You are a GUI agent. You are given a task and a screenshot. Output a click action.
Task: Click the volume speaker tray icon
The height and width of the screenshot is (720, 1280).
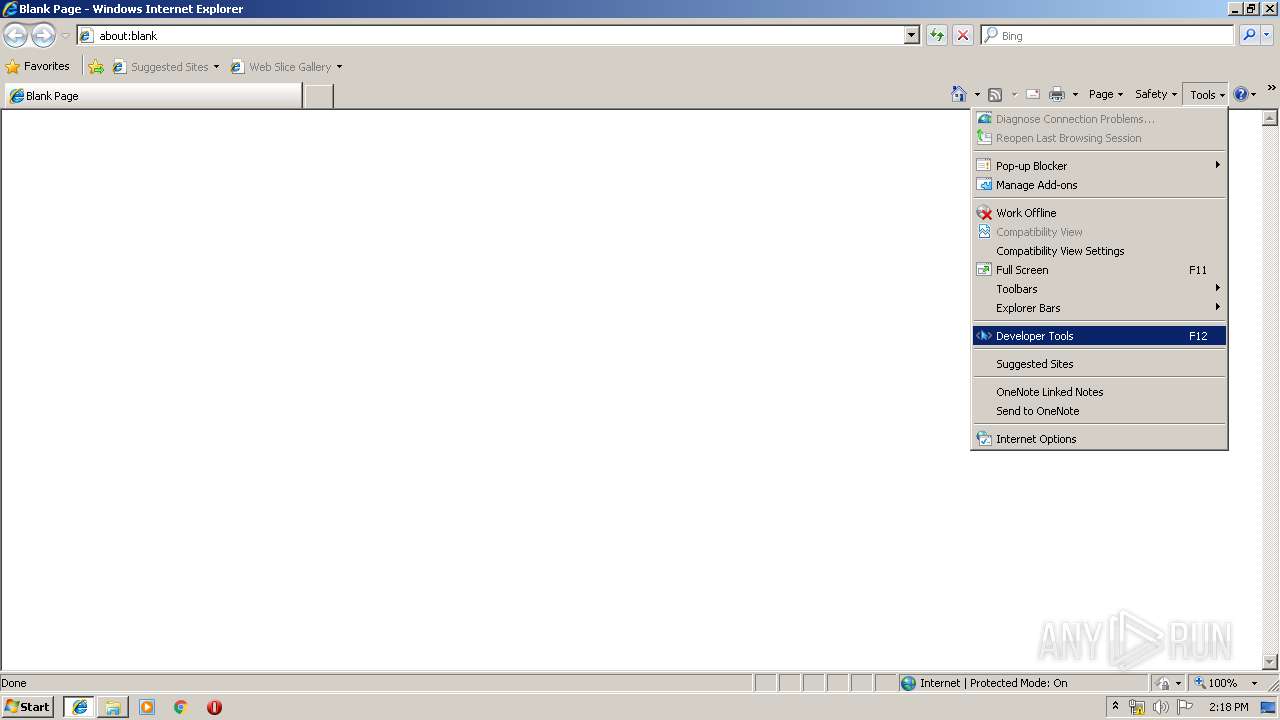tap(1161, 707)
